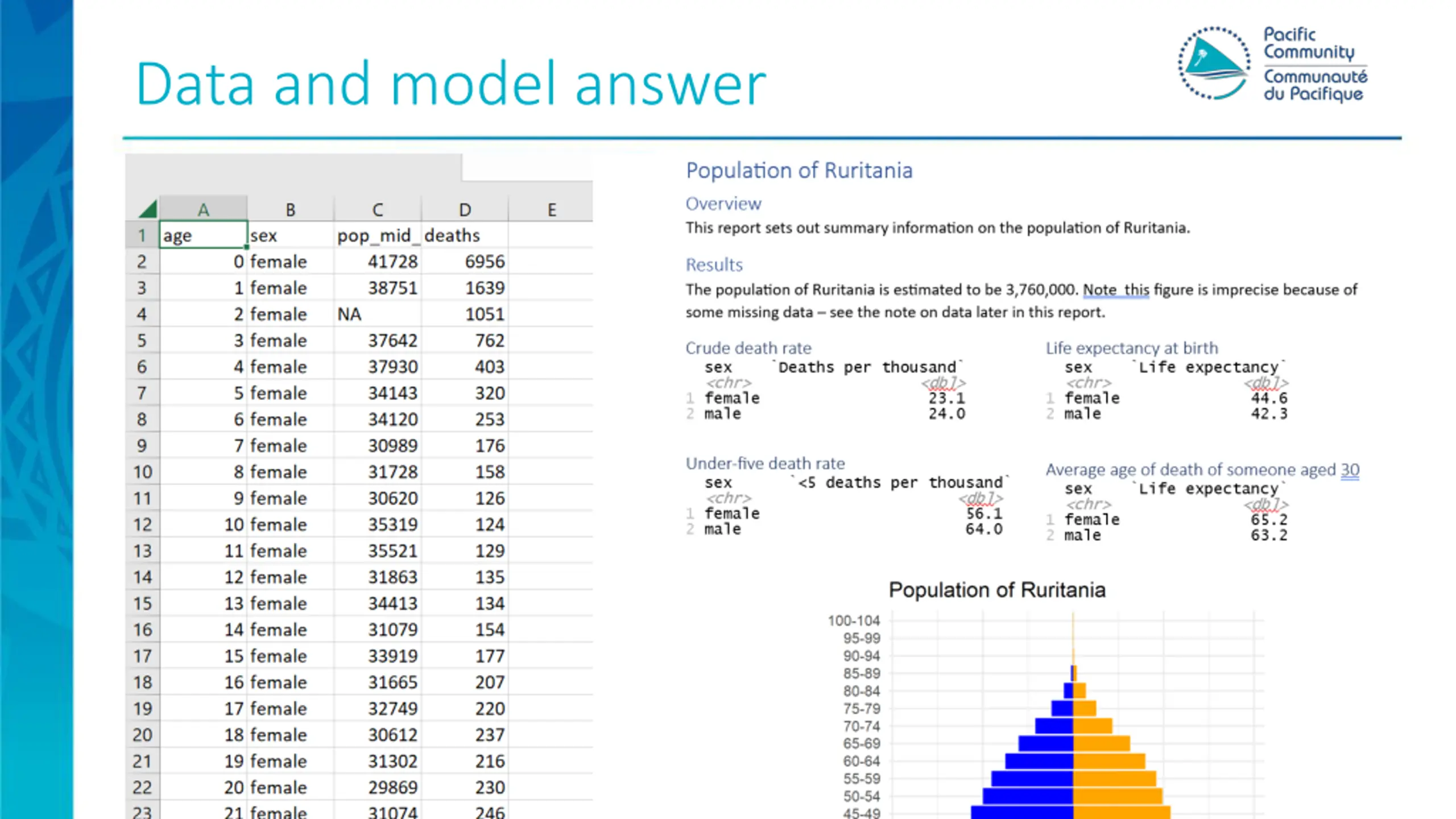The height and width of the screenshot is (819, 1456).
Task: Click male life expectancy 42.3
Action: point(1269,413)
